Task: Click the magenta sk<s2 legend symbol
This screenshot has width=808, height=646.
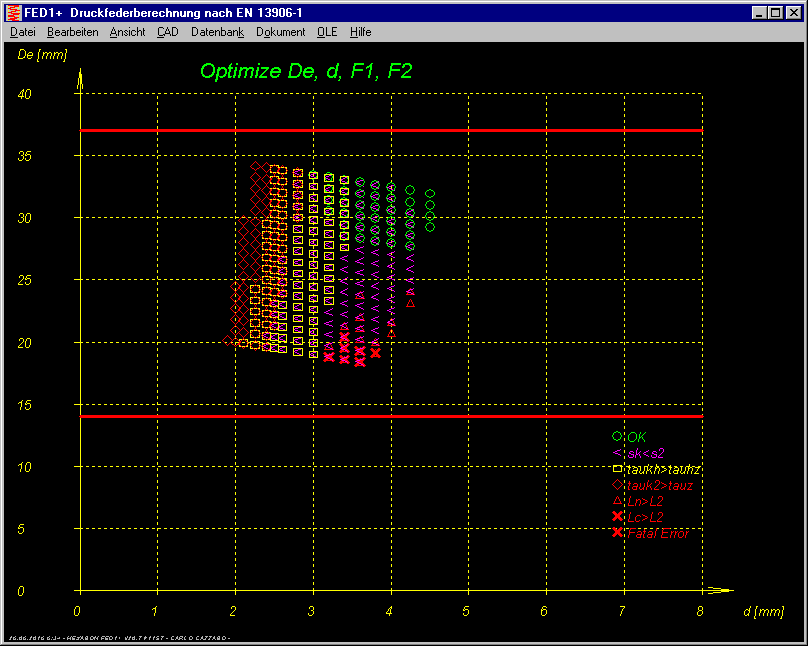Action: point(617,453)
